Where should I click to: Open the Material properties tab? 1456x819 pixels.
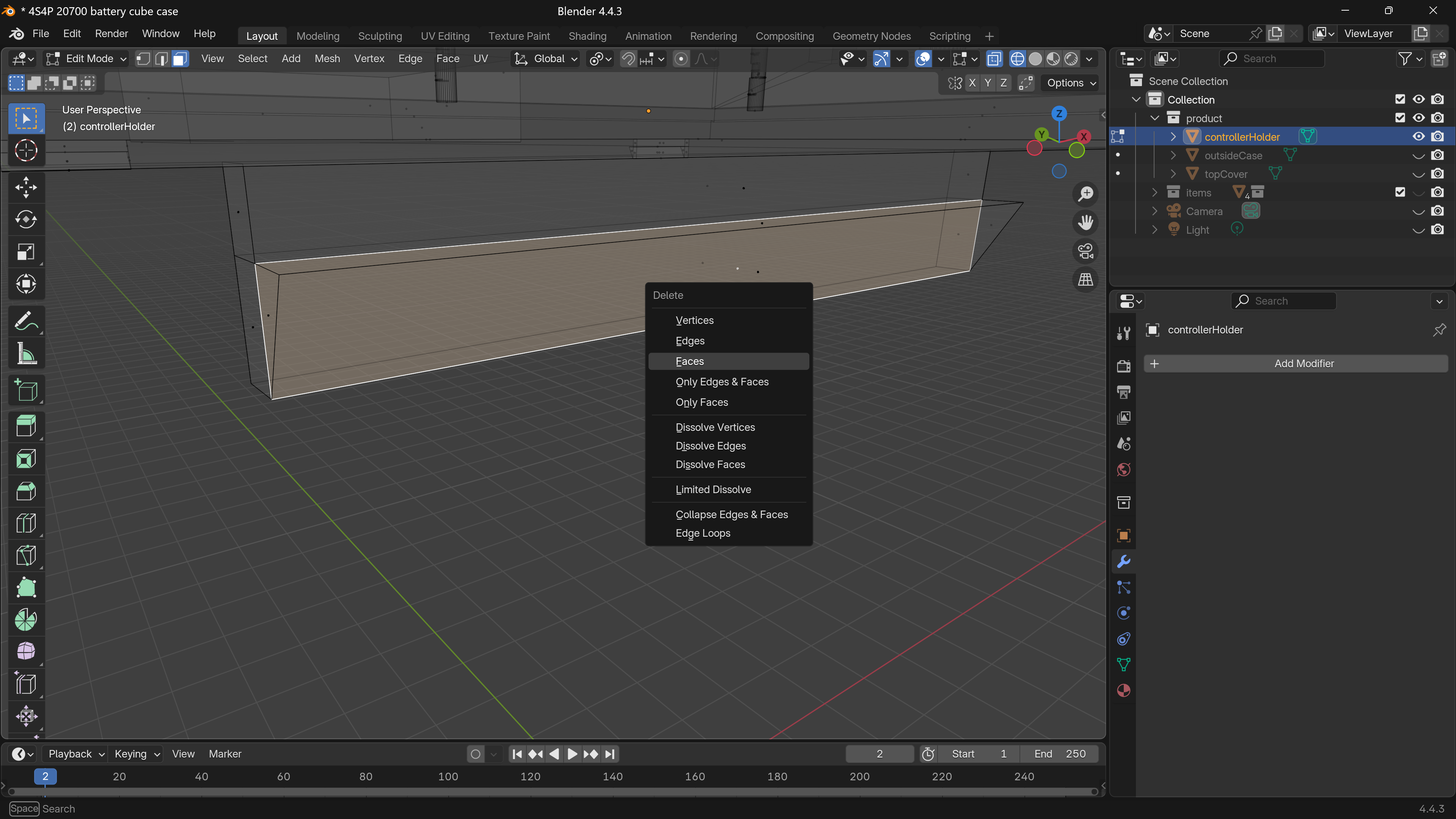pos(1124,691)
